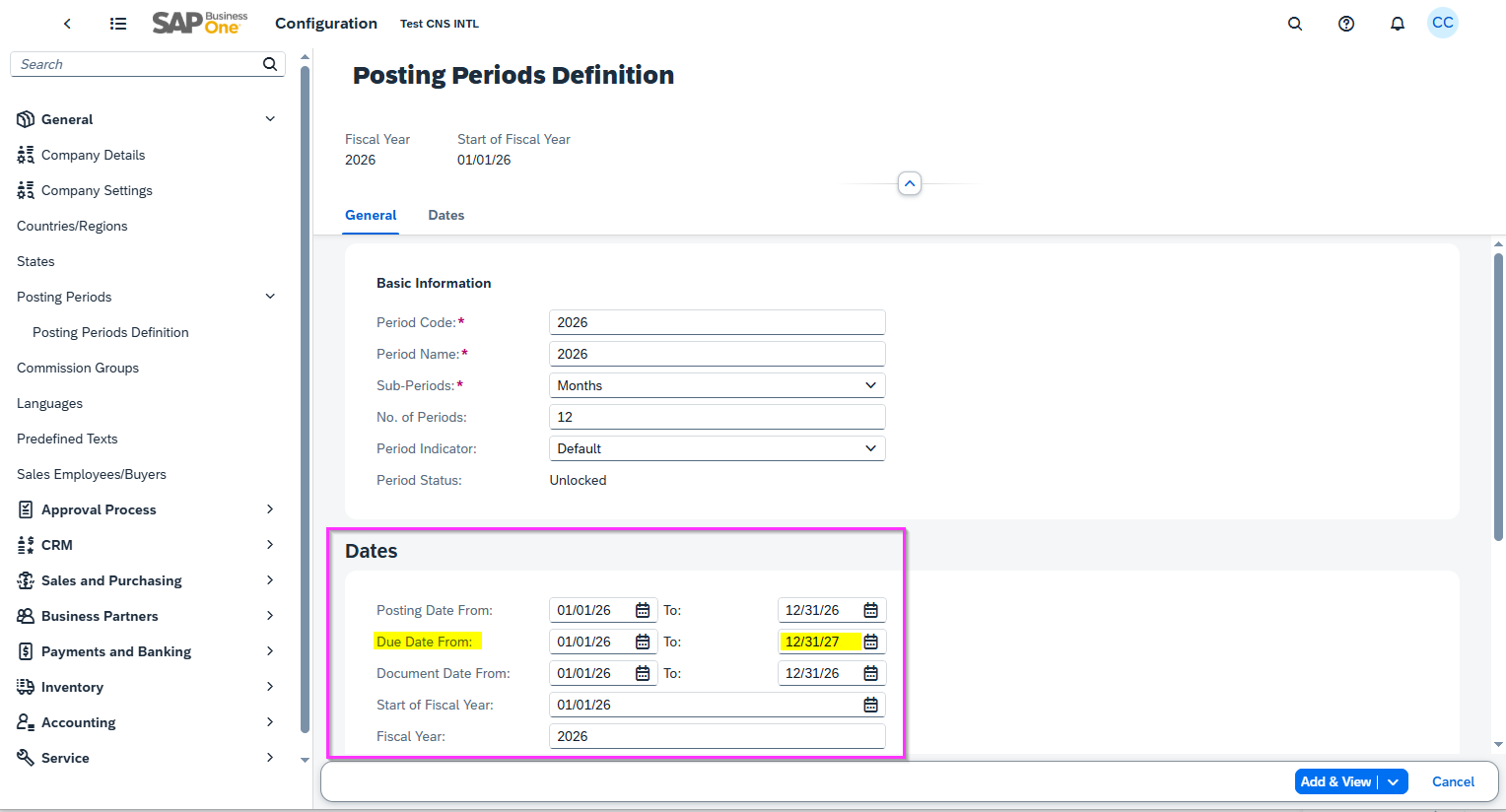Click the Service wrench icon in sidebar
The image size is (1506, 812).
click(x=25, y=757)
